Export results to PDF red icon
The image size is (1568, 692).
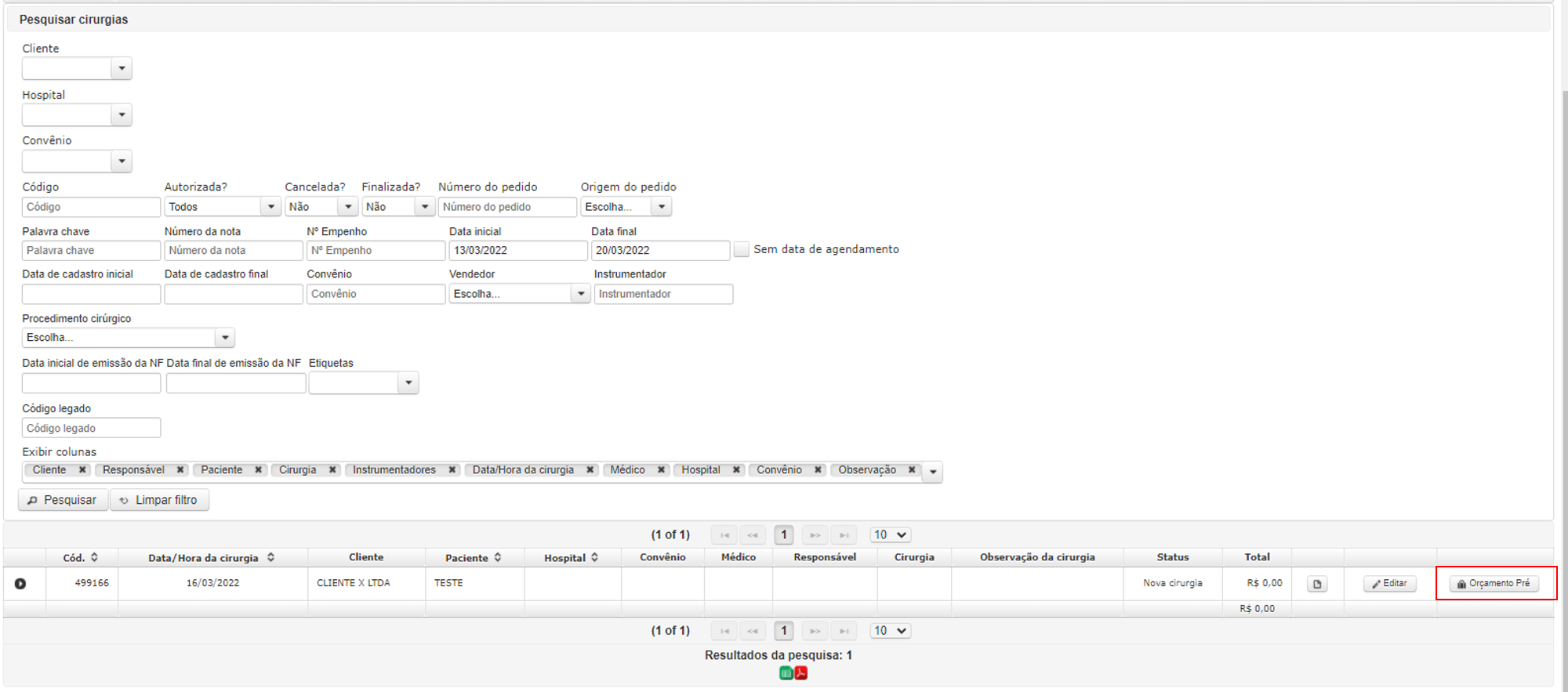point(800,673)
